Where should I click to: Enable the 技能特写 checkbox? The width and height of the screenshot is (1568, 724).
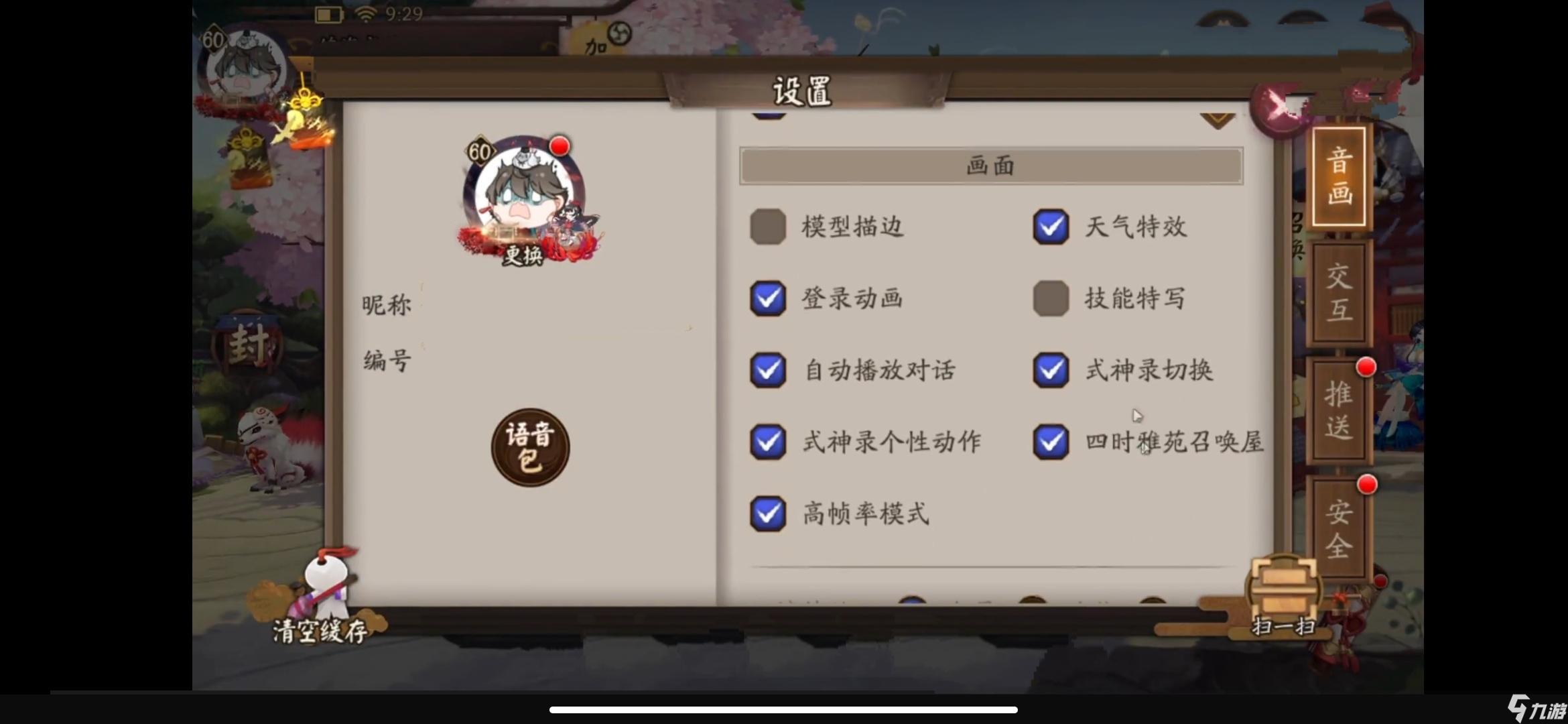click(x=1051, y=298)
